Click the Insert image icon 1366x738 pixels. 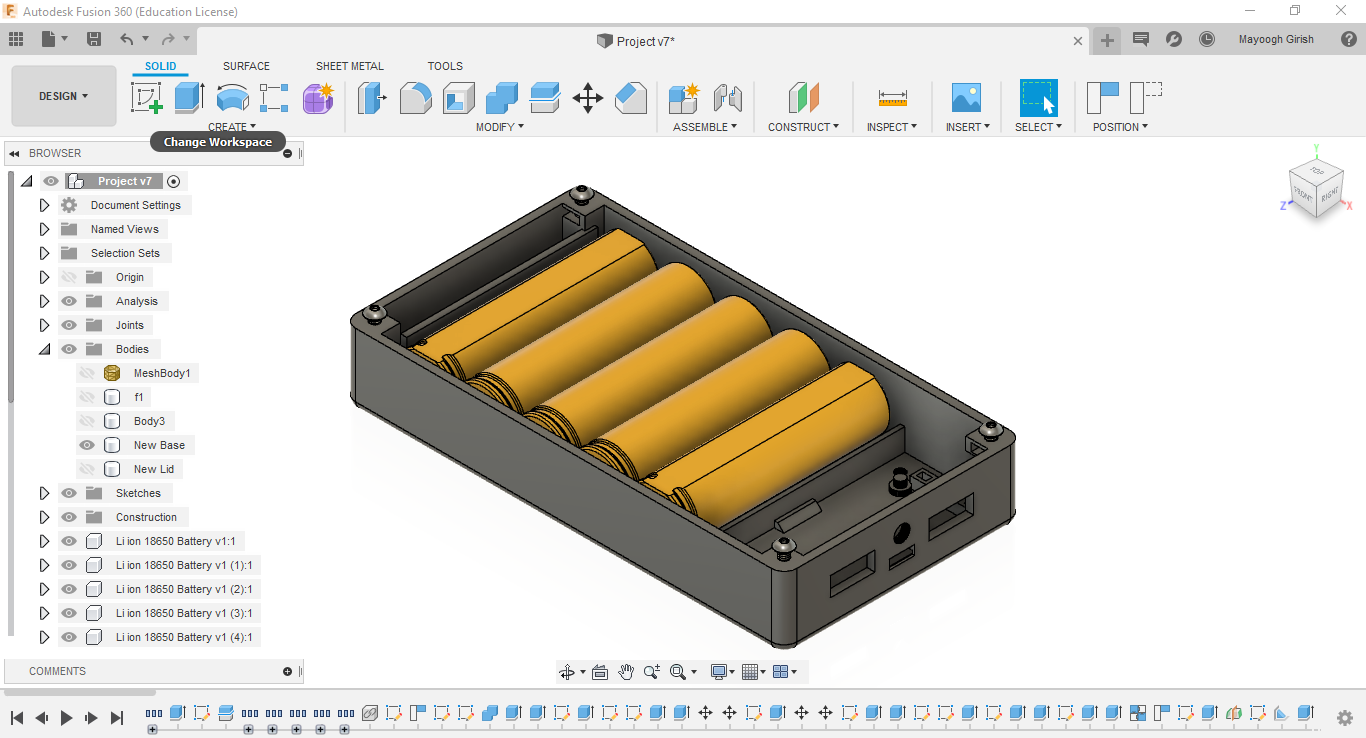point(966,98)
